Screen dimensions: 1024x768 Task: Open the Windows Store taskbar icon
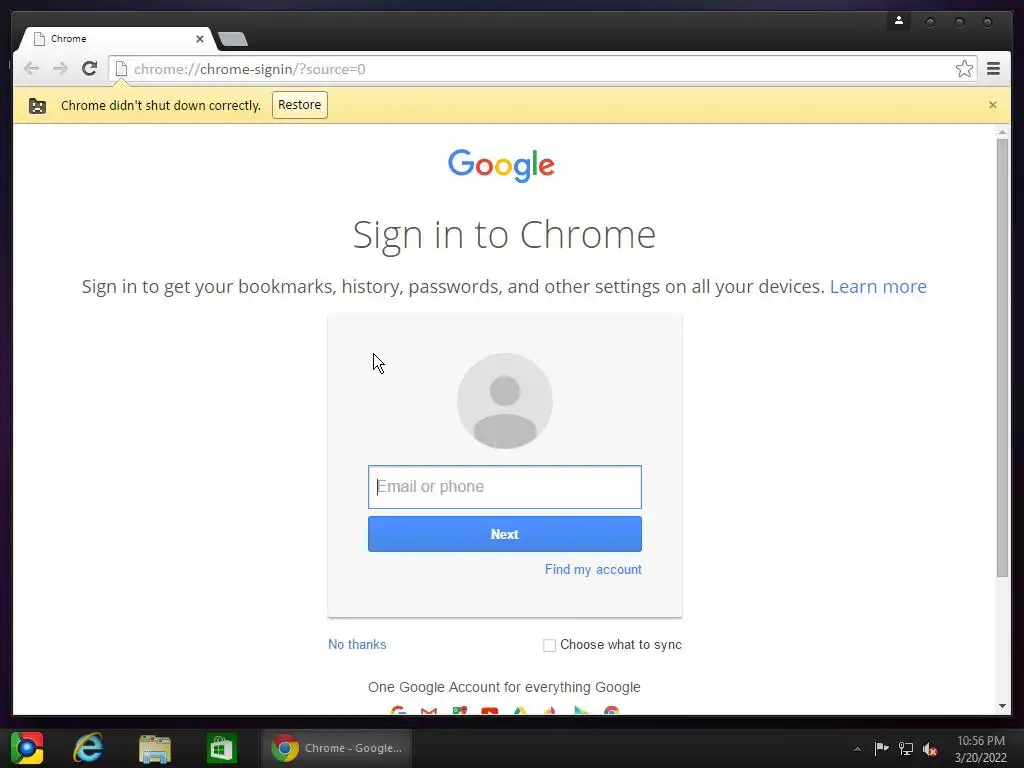pos(222,748)
